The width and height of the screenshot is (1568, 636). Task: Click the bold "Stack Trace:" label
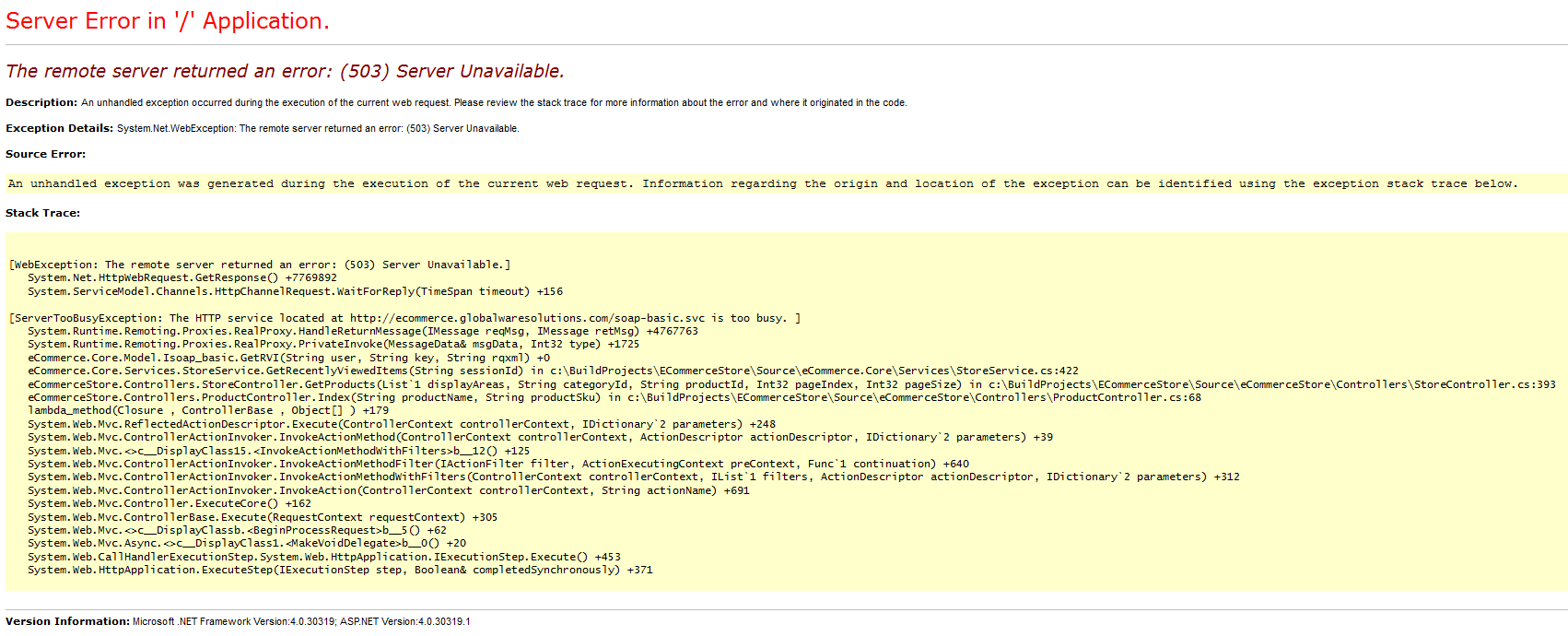pyautogui.click(x=42, y=213)
